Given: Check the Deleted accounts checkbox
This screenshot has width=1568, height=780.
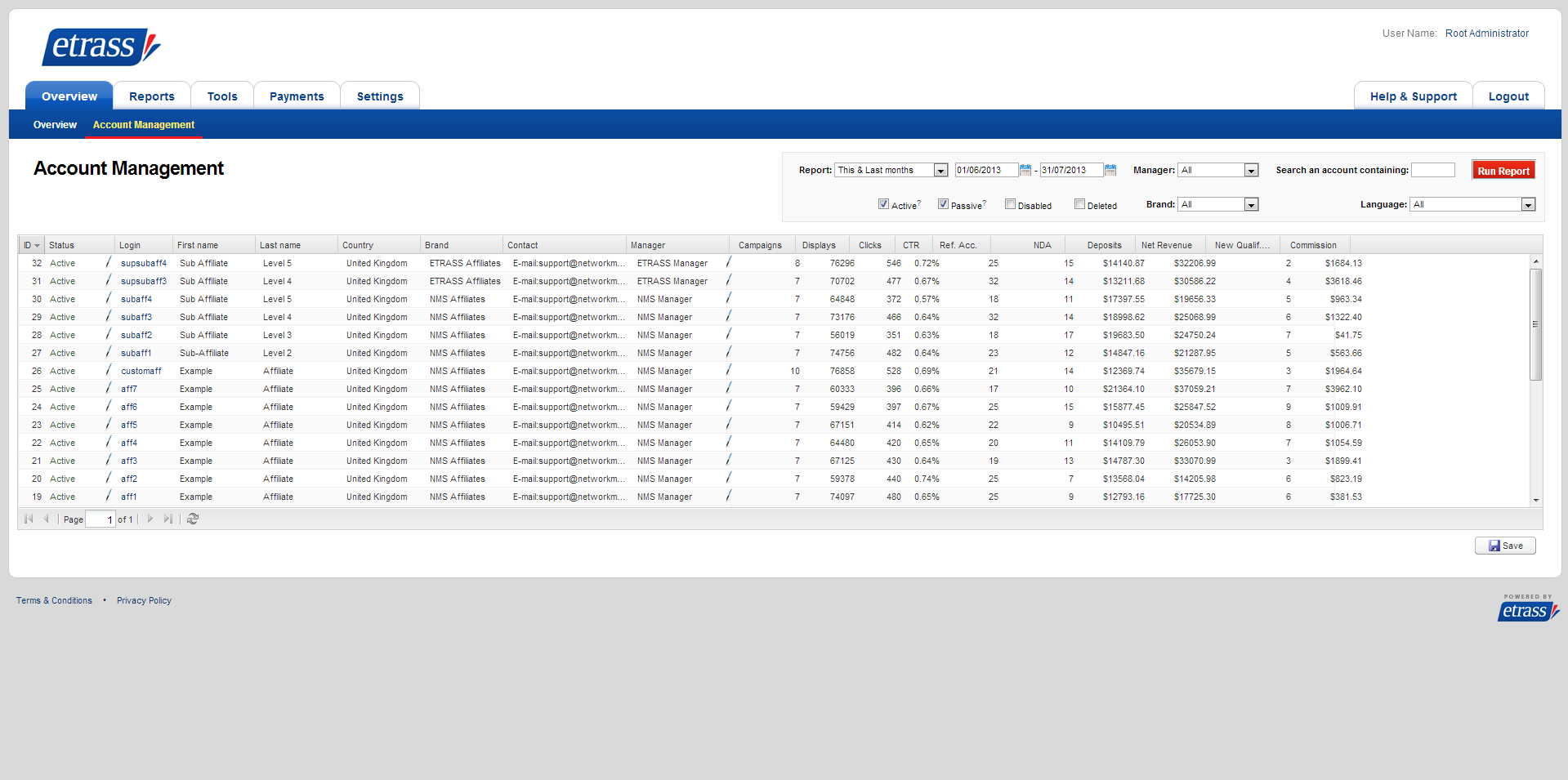Looking at the screenshot, I should [1079, 204].
